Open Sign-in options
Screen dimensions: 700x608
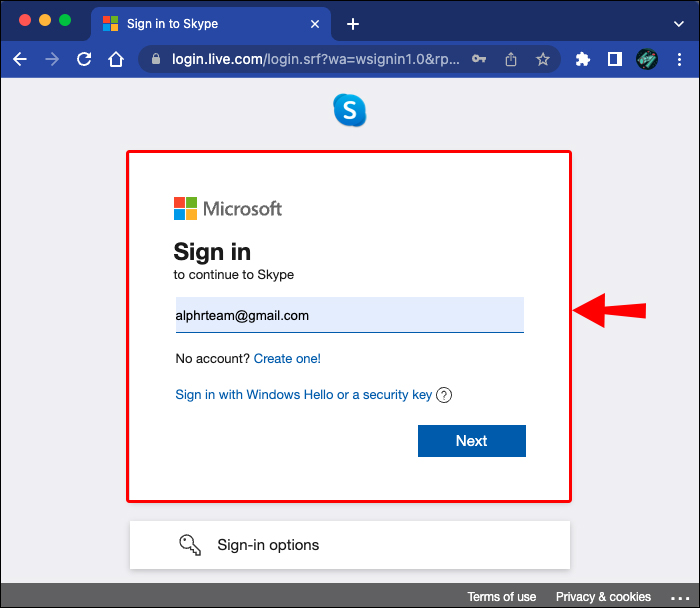click(350, 545)
